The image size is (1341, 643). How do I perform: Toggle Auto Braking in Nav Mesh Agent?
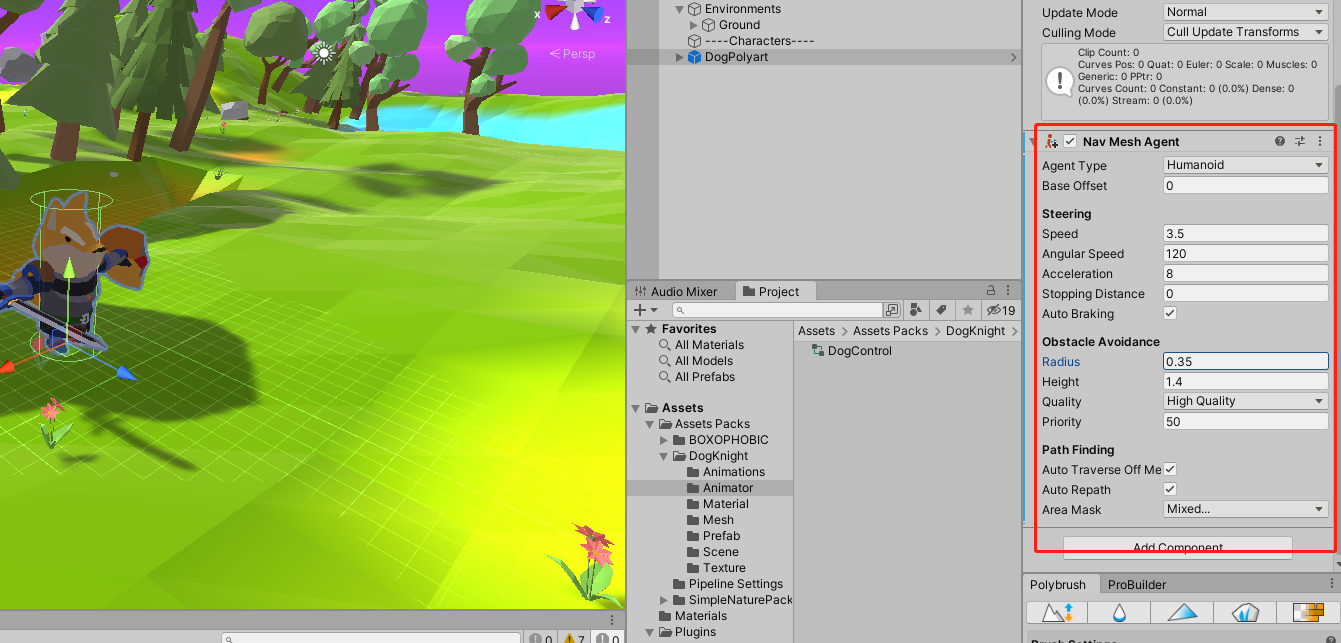1169,313
